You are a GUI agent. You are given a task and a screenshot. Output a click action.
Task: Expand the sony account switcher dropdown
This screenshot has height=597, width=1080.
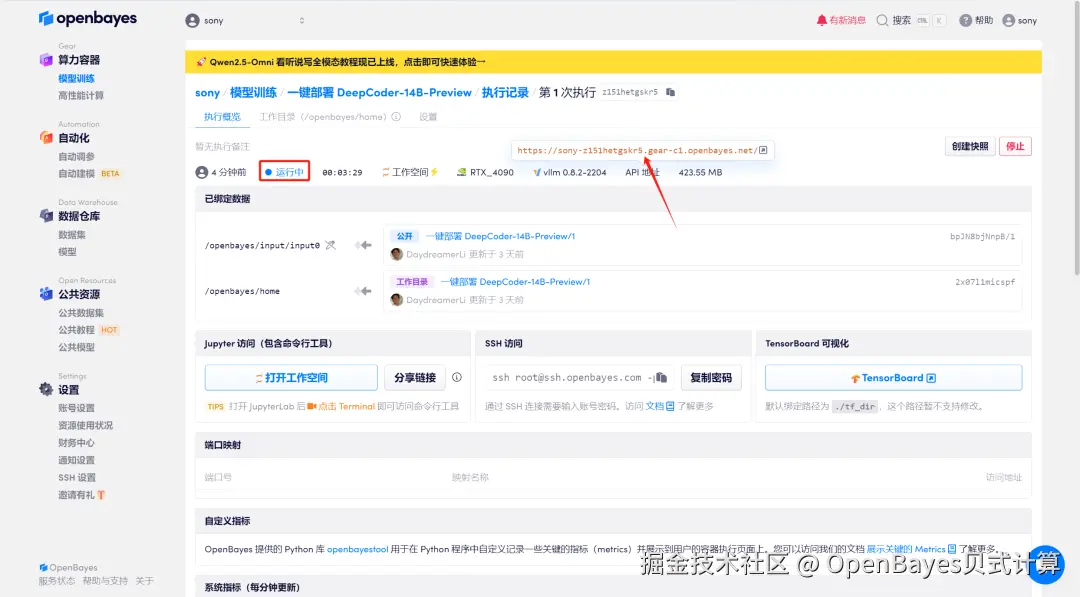[302, 21]
